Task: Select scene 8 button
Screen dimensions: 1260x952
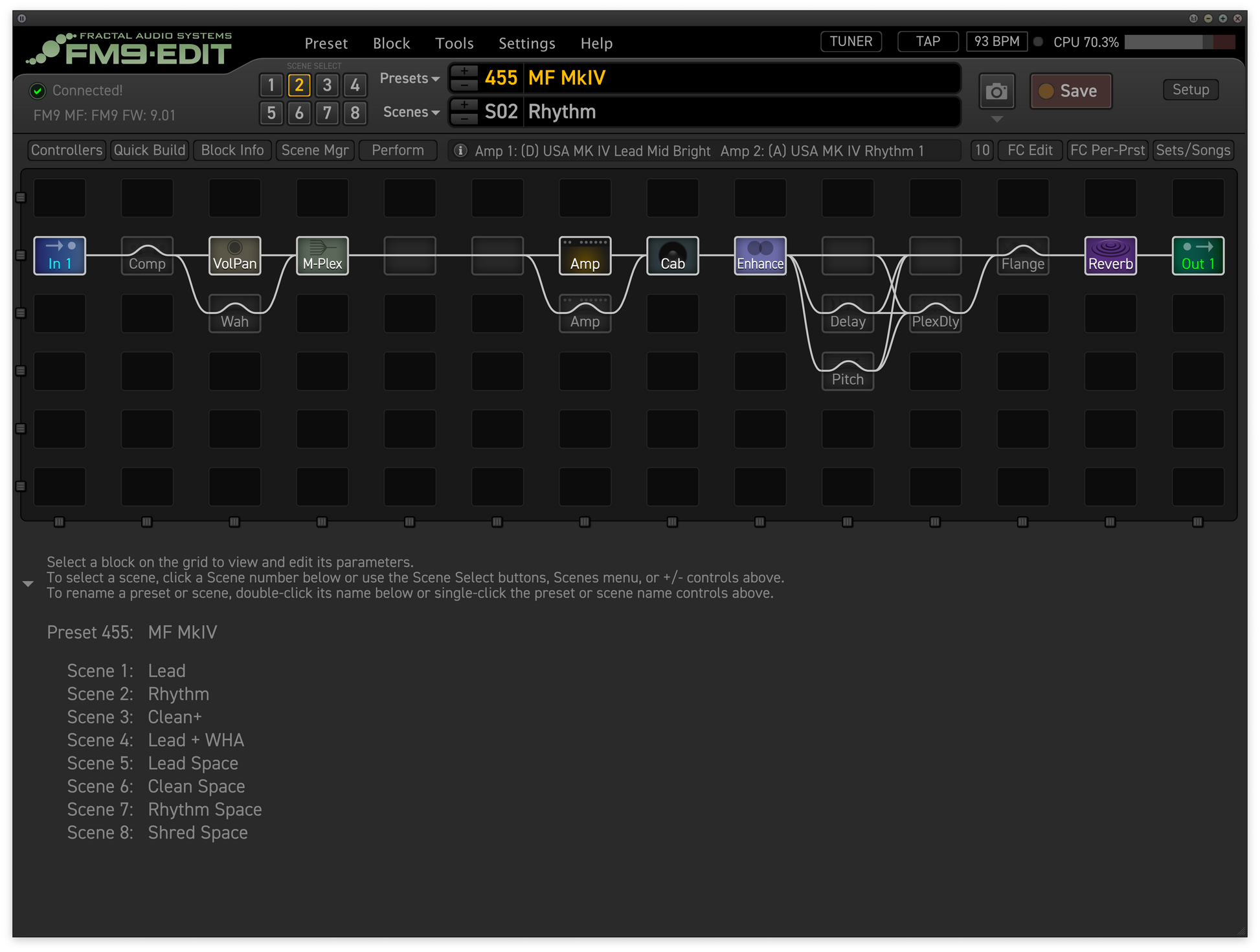Action: (x=355, y=113)
